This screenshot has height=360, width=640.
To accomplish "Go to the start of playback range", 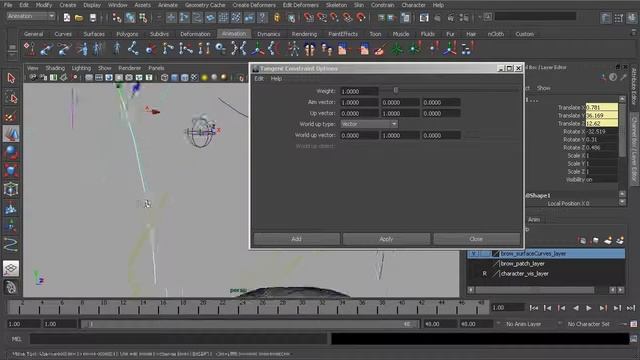I will click(x=533, y=308).
